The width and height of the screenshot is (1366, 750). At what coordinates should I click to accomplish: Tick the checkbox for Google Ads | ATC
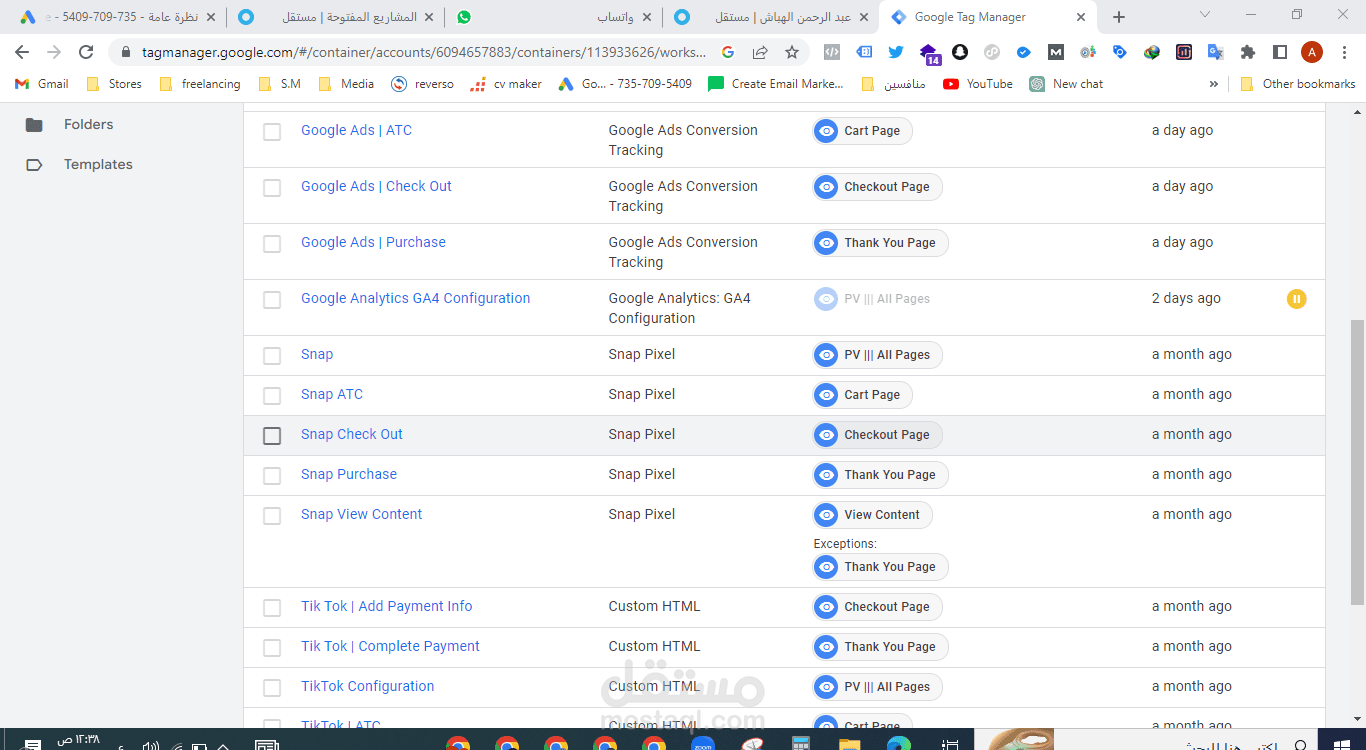point(272,131)
